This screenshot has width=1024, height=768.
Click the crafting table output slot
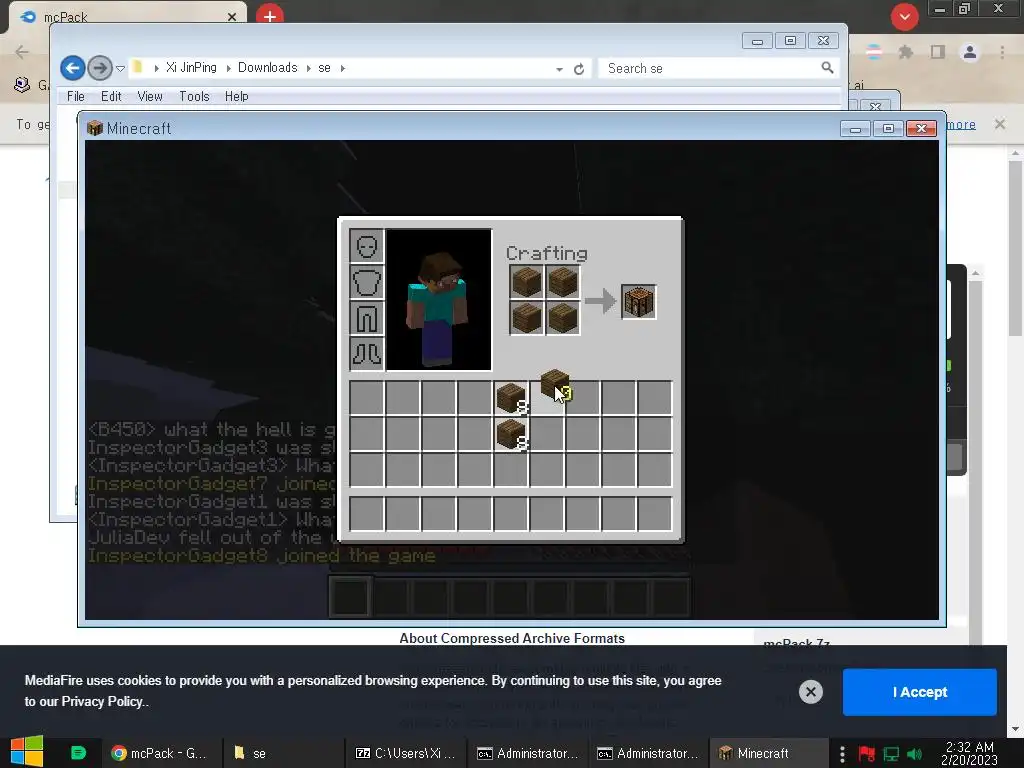(x=639, y=302)
